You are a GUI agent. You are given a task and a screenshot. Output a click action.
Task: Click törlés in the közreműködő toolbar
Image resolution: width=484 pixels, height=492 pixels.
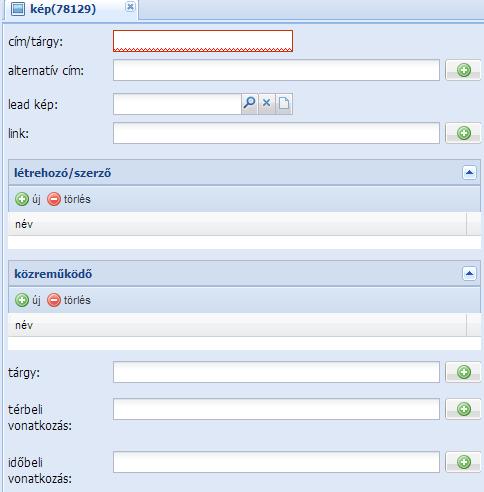(69, 300)
